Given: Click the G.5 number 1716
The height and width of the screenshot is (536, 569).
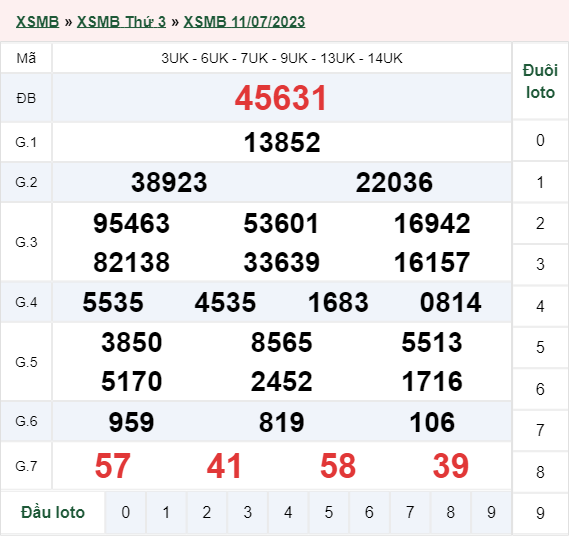Looking at the screenshot, I should click(x=432, y=381).
